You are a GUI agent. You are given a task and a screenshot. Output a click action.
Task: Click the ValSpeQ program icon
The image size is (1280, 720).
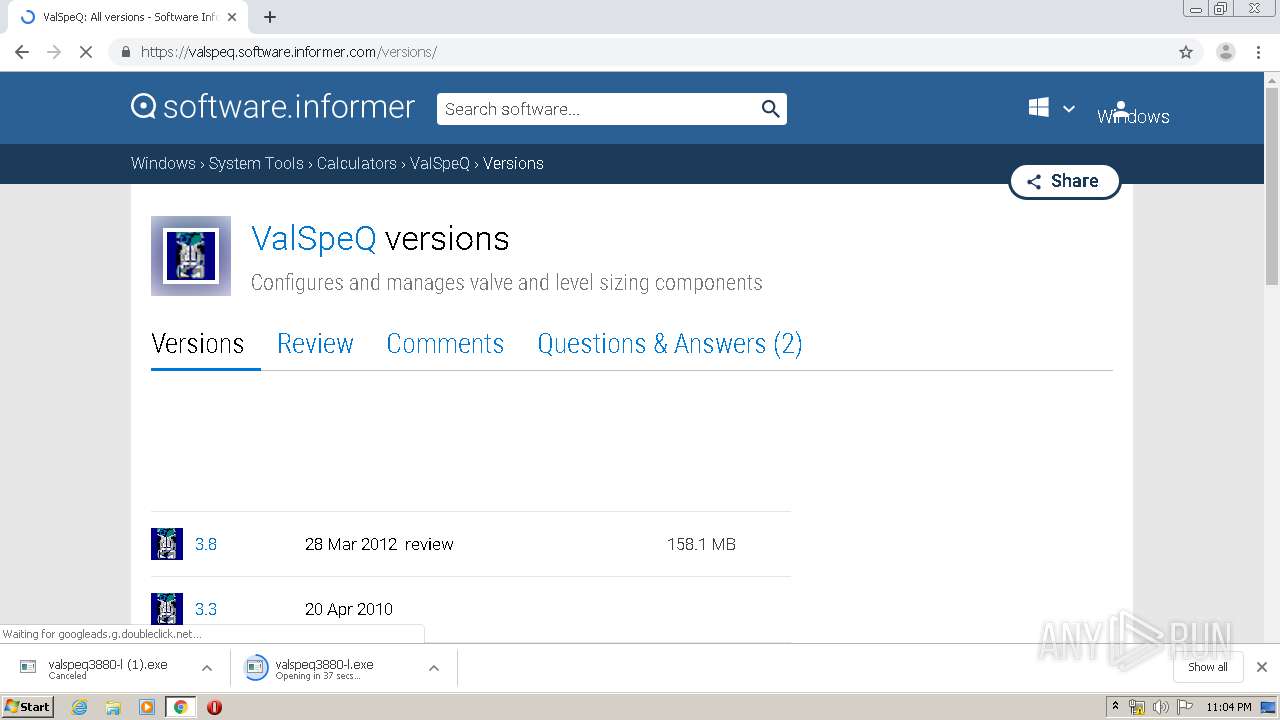191,256
